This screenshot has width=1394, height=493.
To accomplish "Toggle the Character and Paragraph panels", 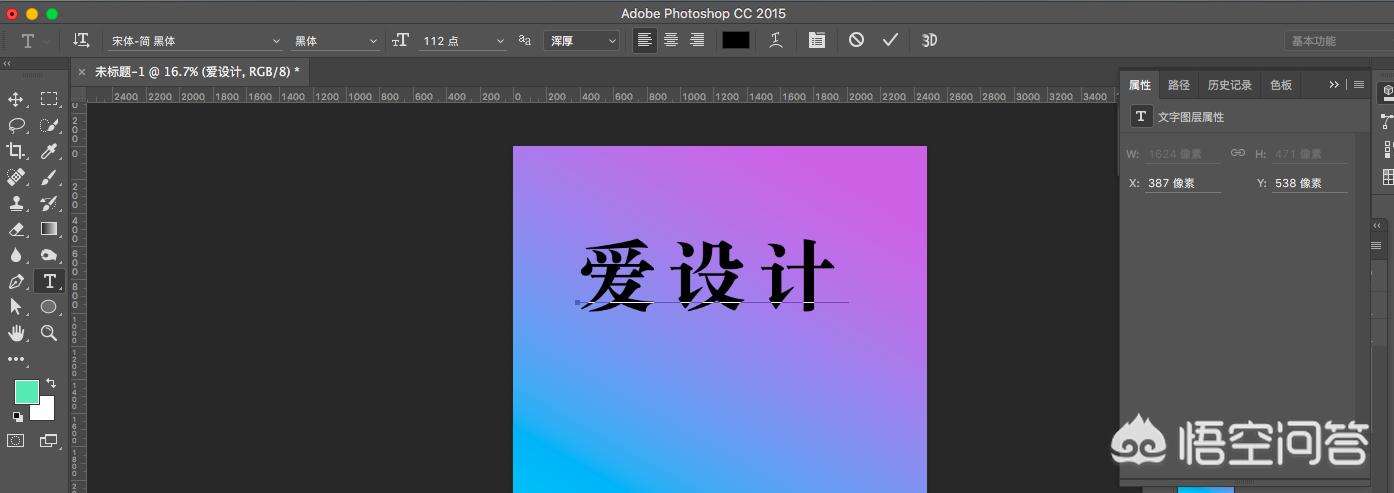I will [x=817, y=40].
